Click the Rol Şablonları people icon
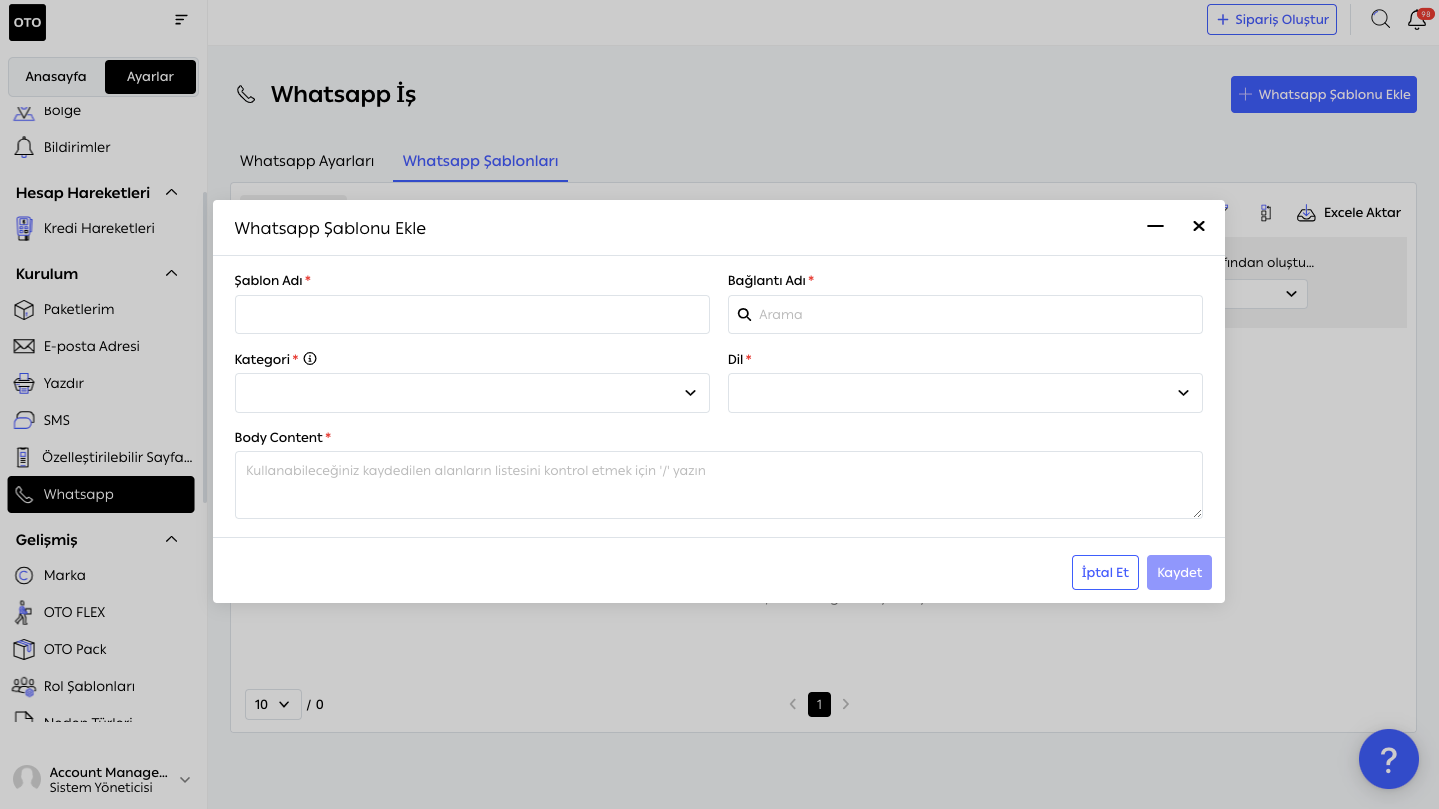The width and height of the screenshot is (1439, 809). click(24, 686)
